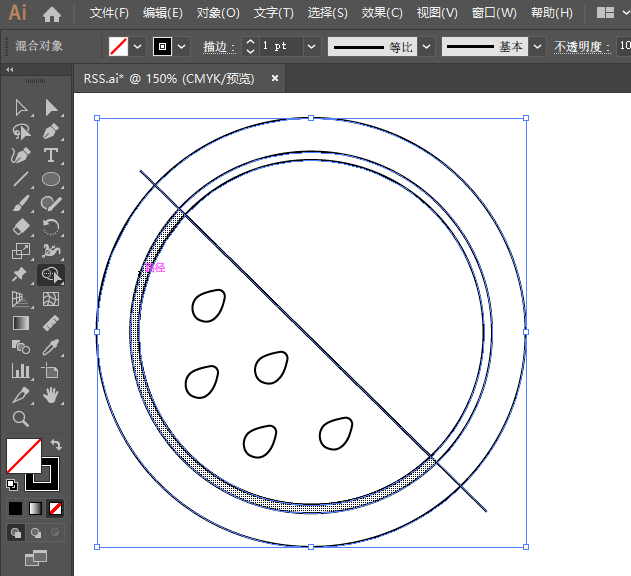
Task: Reset to default fill and stroke
Action: tap(11, 485)
